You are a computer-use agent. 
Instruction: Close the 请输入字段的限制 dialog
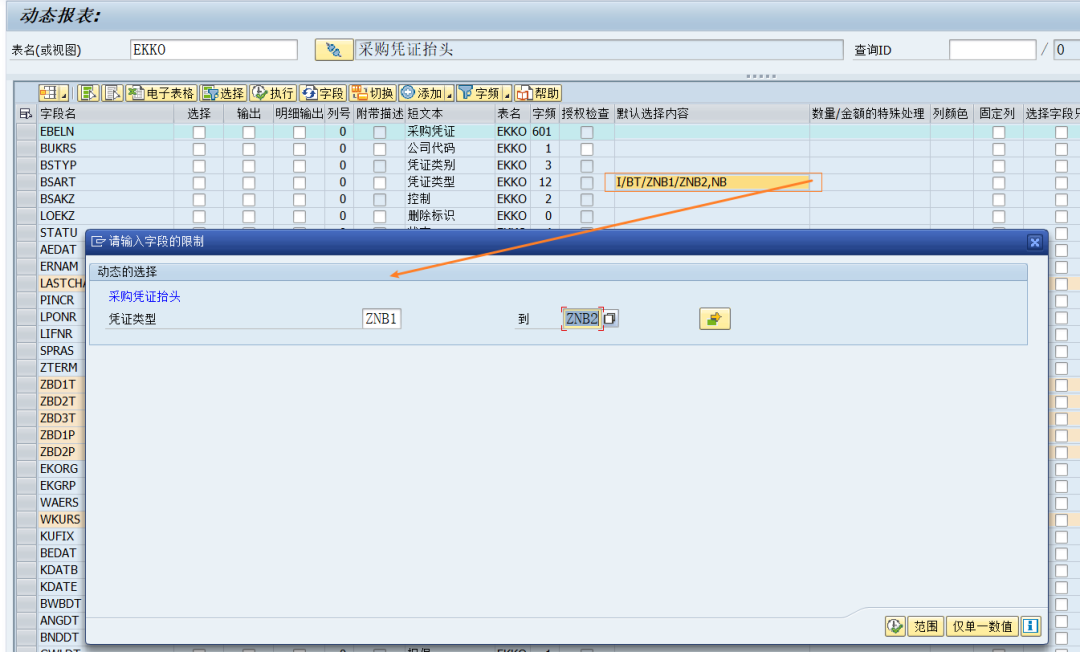point(1034,242)
